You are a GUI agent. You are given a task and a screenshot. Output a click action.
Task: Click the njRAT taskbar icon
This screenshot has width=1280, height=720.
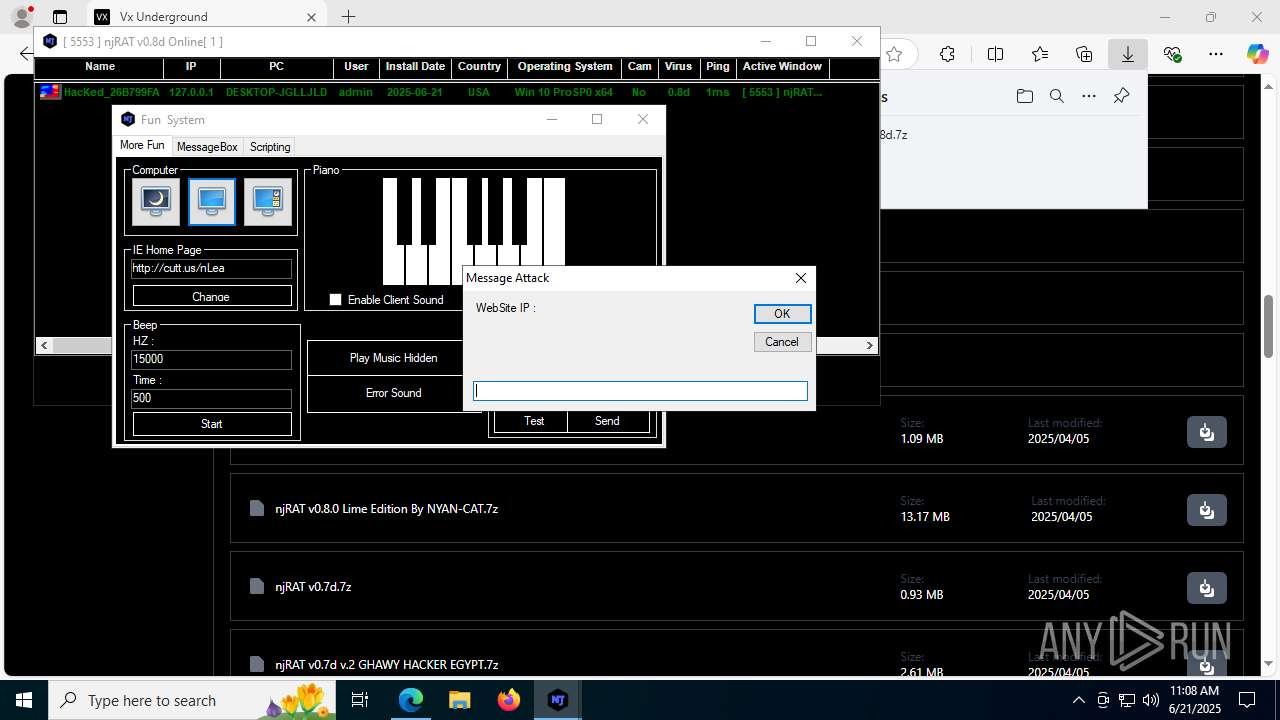click(558, 700)
